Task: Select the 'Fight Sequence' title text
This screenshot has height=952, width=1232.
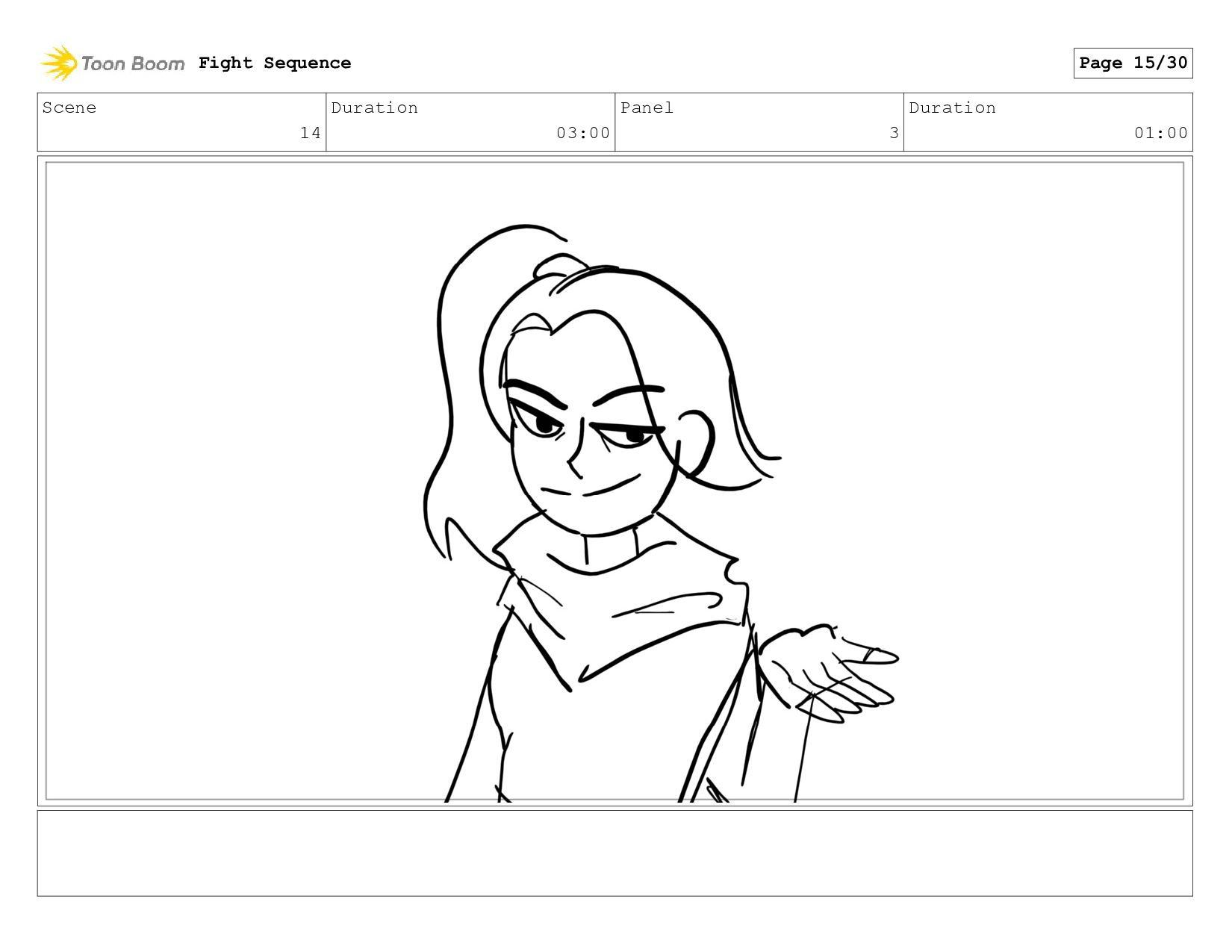Action: [x=275, y=63]
